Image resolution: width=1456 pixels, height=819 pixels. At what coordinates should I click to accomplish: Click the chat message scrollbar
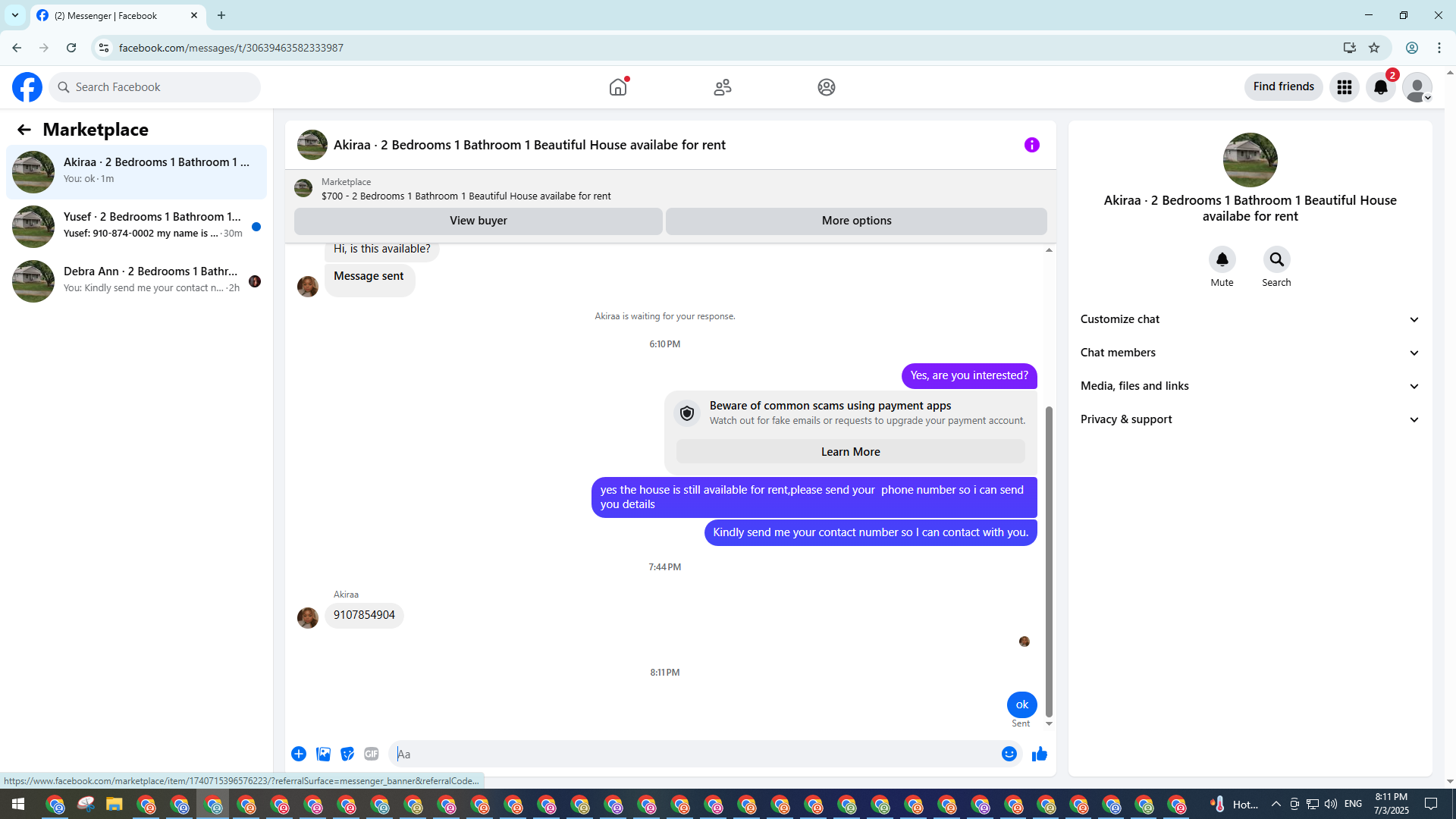click(x=1049, y=561)
